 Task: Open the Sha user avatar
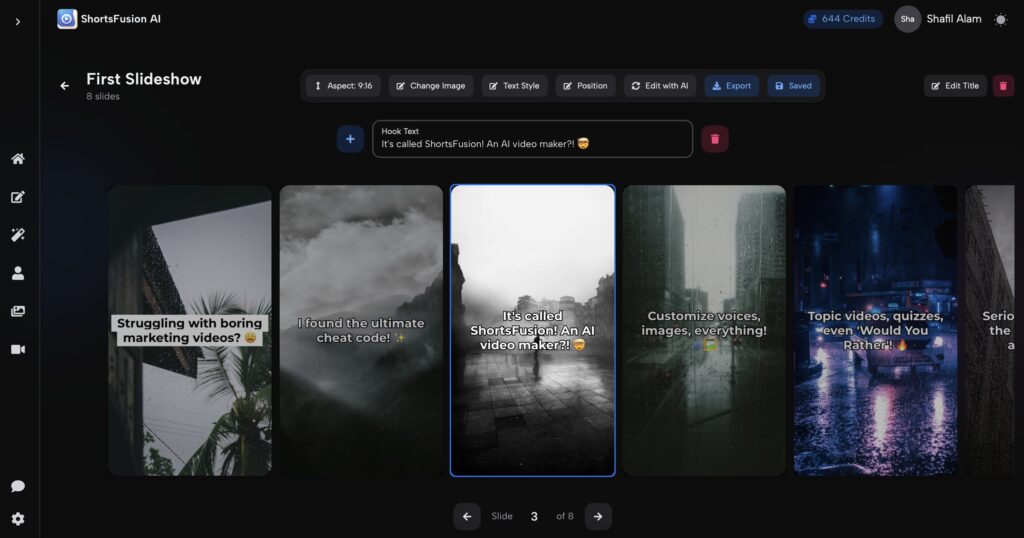point(907,19)
